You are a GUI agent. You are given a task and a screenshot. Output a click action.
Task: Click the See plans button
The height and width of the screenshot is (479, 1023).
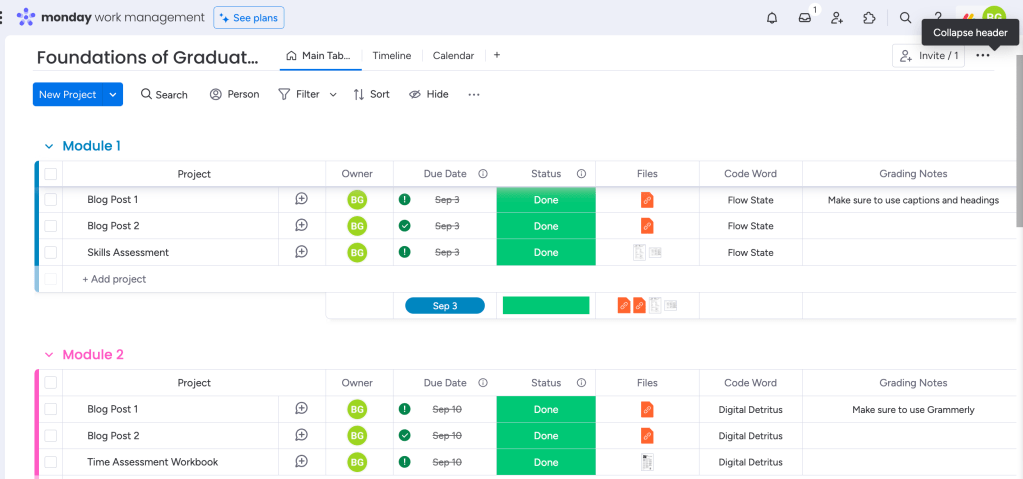coord(249,18)
